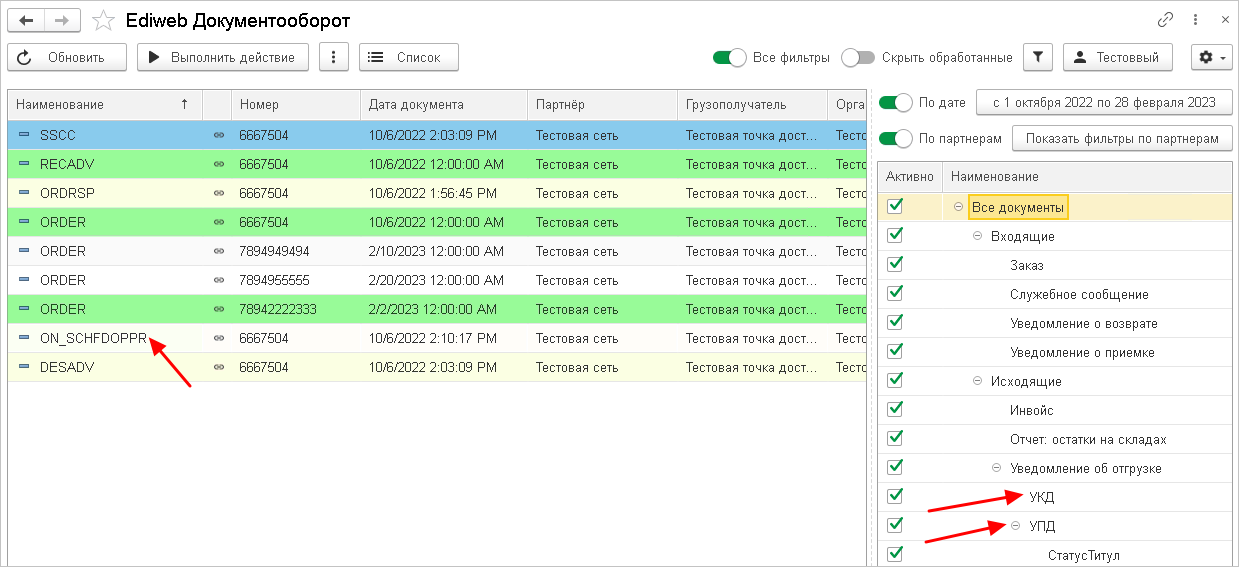
Task: Turn off the По дате toggle
Action: (x=895, y=102)
